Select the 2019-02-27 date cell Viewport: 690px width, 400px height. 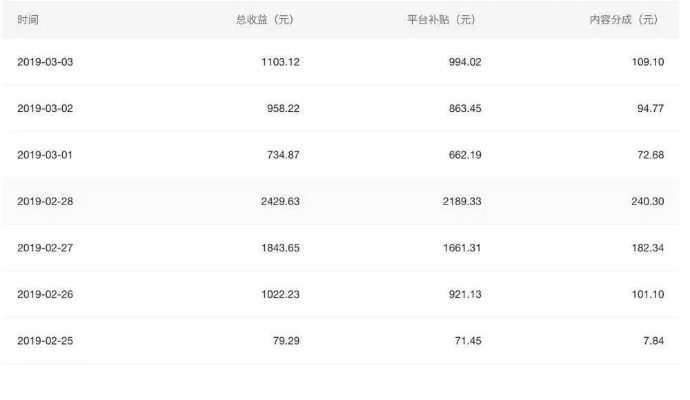coord(45,248)
